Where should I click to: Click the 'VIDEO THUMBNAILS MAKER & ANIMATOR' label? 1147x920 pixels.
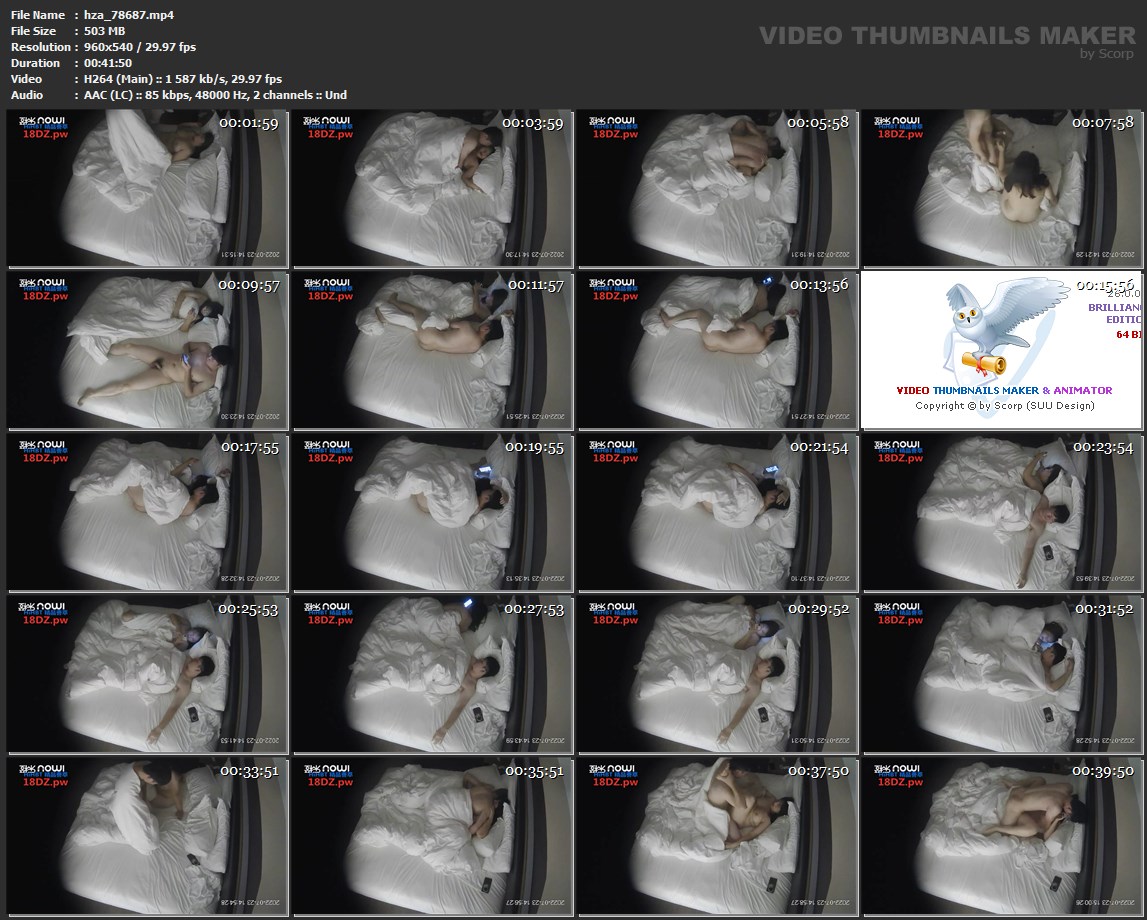point(1004,390)
